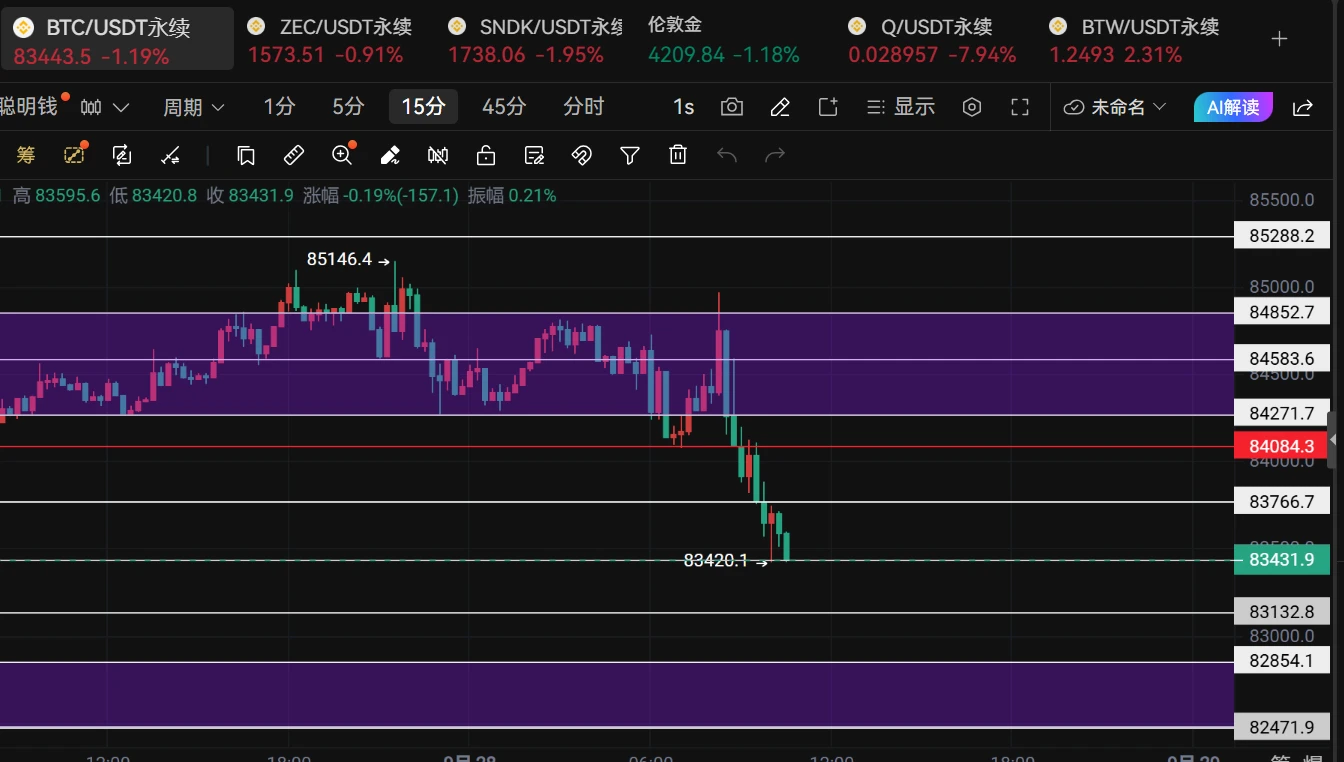Click the camera screenshot icon
Screen dimensions: 1344x762
tap(732, 107)
